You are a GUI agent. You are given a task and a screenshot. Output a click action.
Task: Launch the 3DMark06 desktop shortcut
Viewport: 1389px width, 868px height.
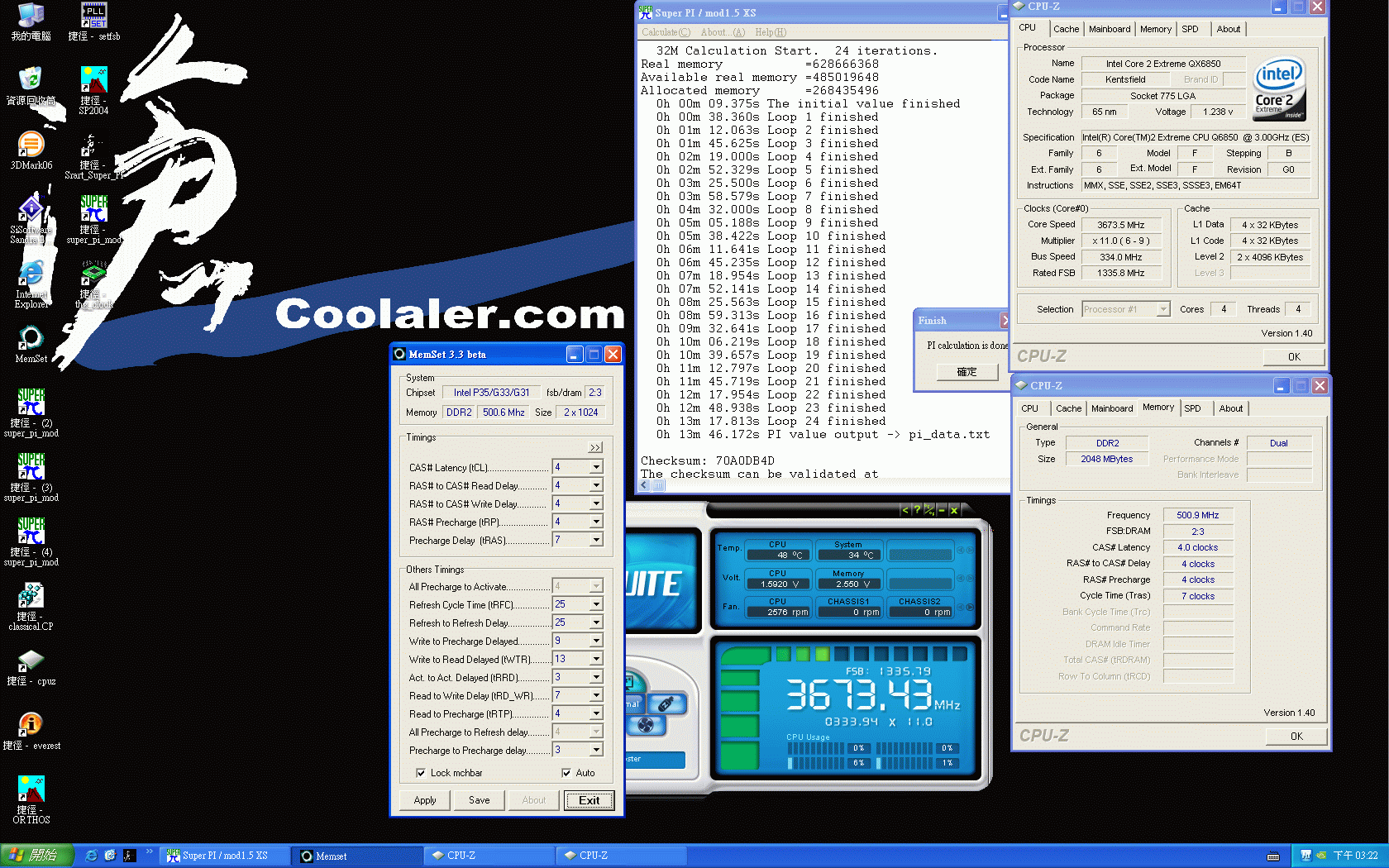click(x=31, y=150)
